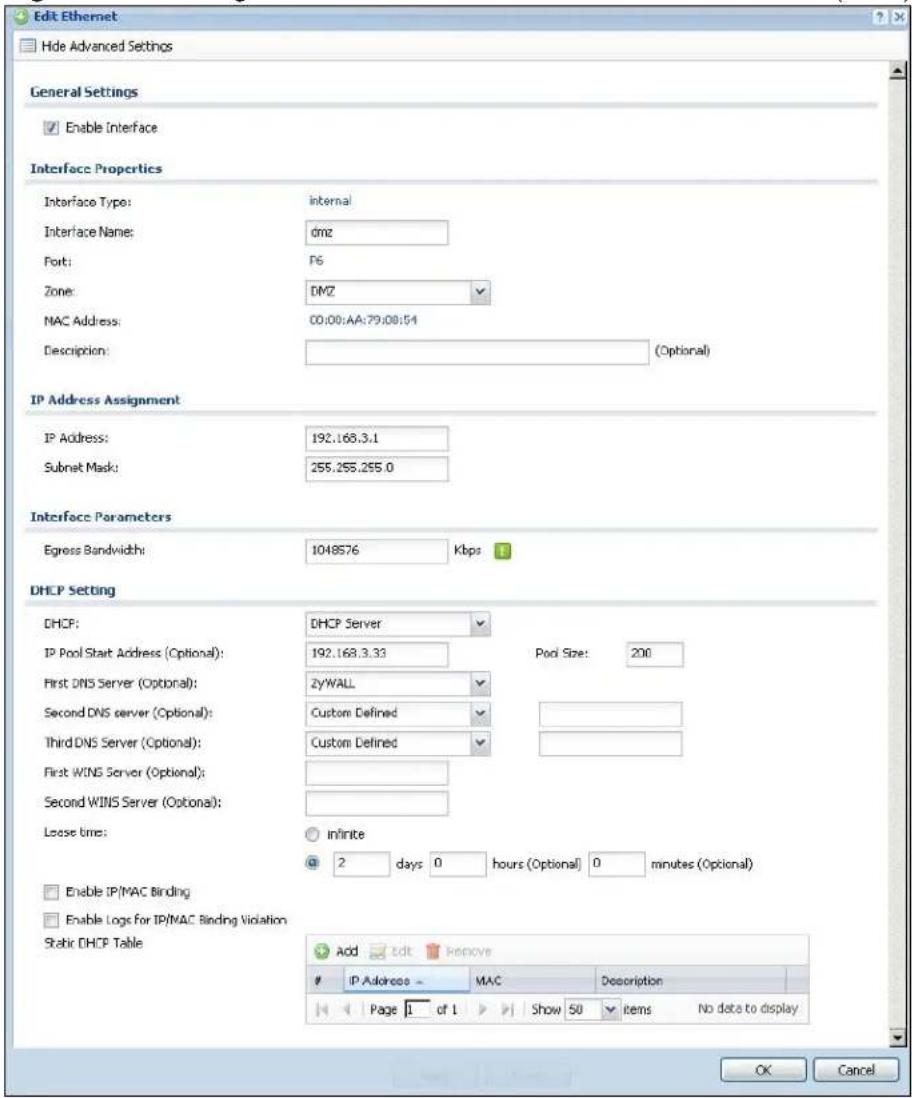Go to last page of DHCP table
Image resolution: width=912 pixels, height=1098 pixels.
pos(508,1010)
